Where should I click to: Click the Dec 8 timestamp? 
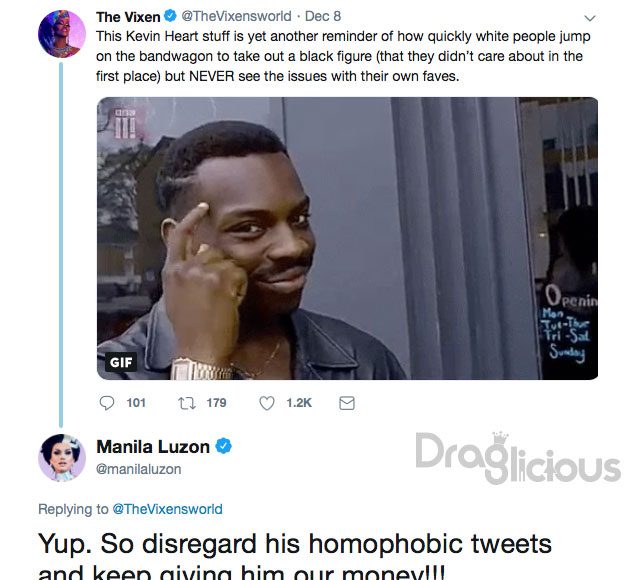click(x=323, y=16)
